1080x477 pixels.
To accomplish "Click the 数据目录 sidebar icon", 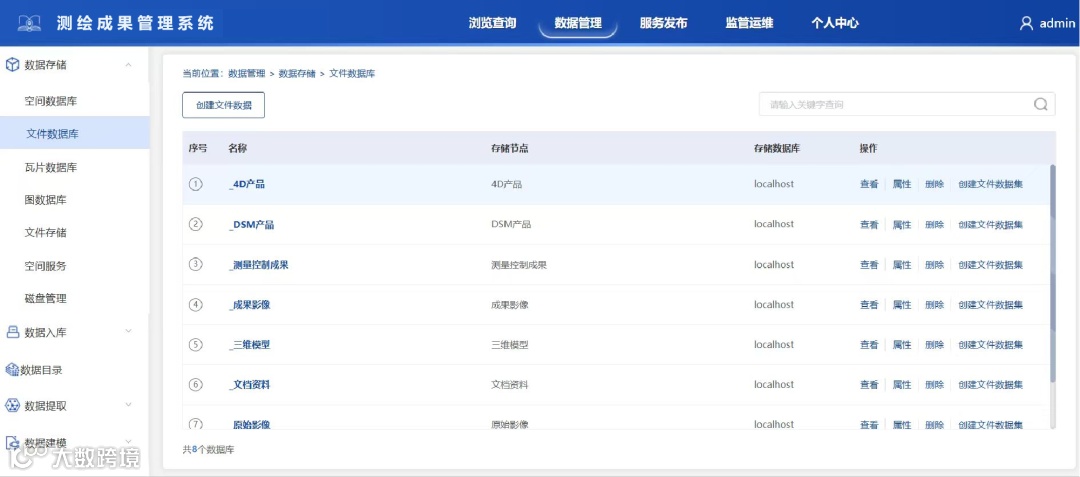I will point(12,370).
